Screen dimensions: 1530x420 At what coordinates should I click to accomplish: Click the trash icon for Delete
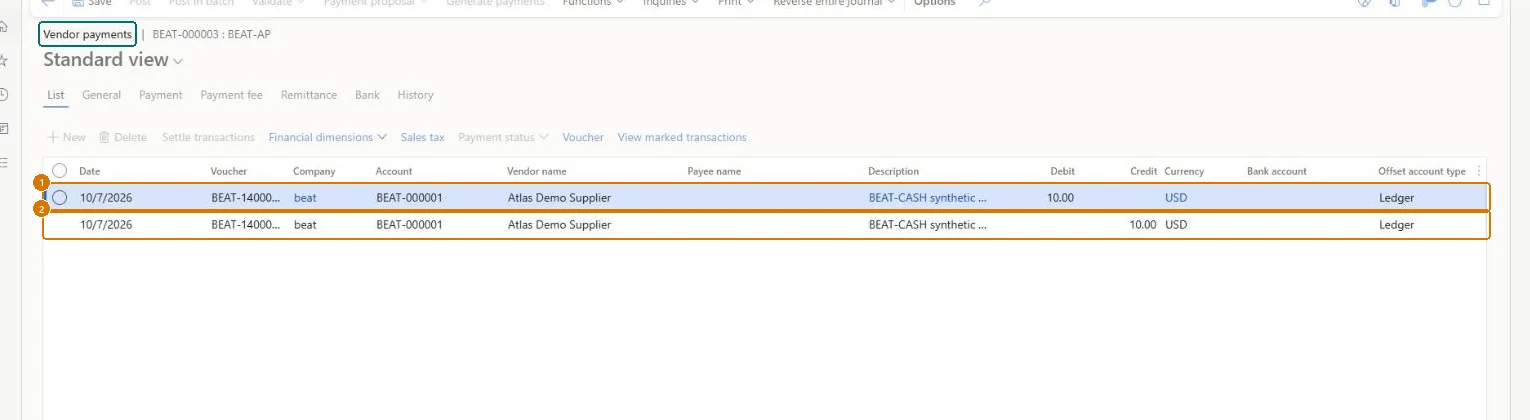pos(104,137)
